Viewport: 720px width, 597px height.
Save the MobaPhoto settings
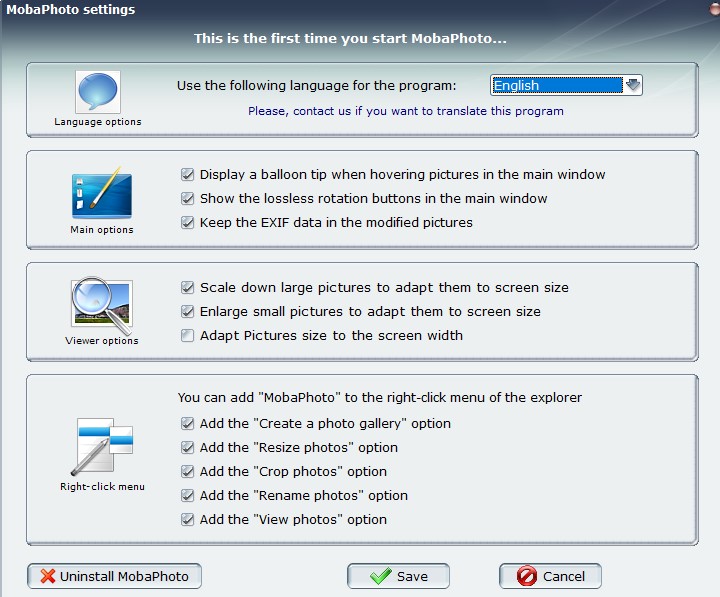coord(398,576)
